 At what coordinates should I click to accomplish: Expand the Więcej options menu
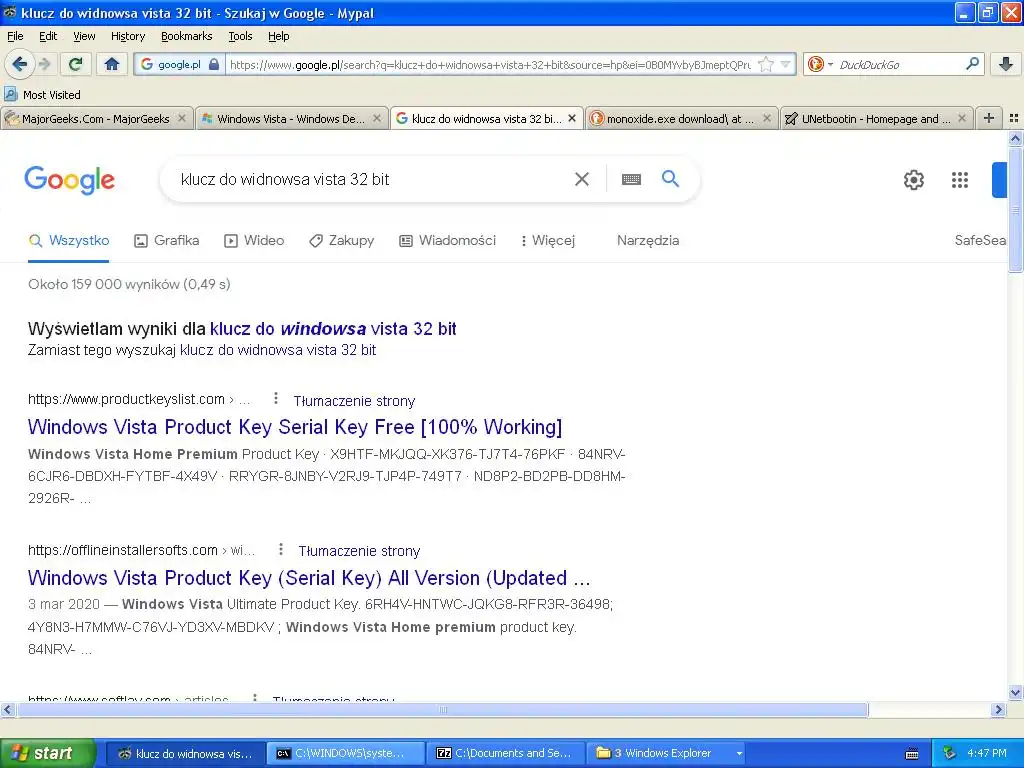coord(548,240)
